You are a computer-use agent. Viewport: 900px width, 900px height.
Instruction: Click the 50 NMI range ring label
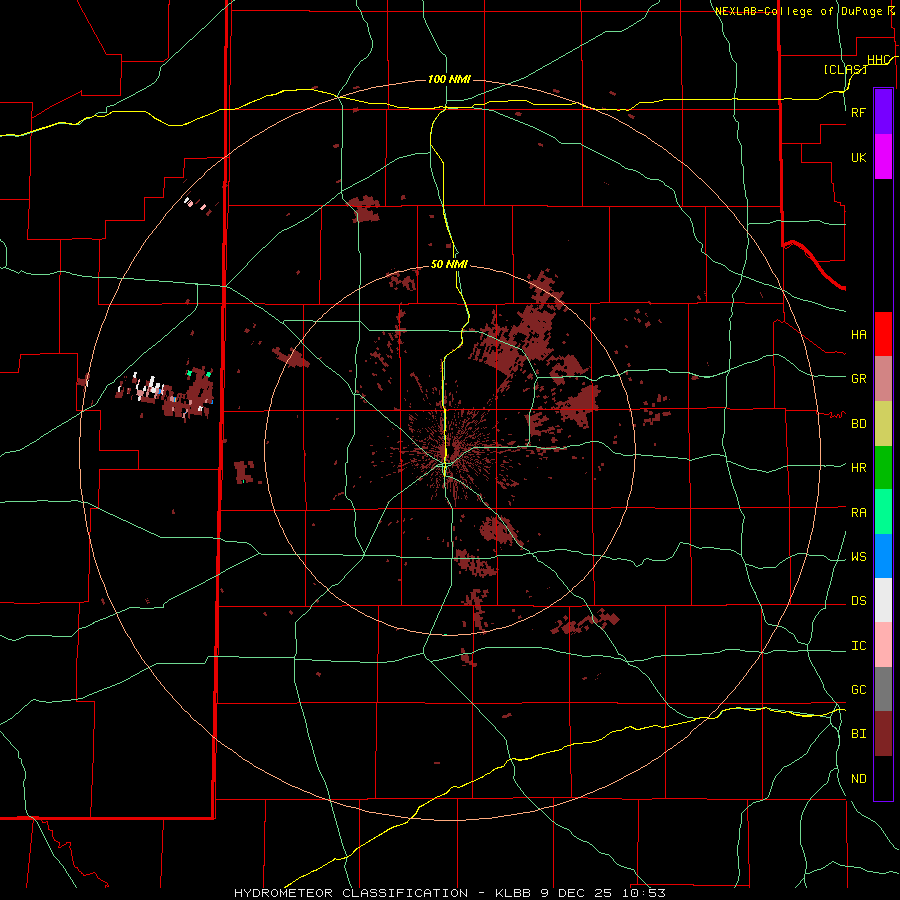449,264
